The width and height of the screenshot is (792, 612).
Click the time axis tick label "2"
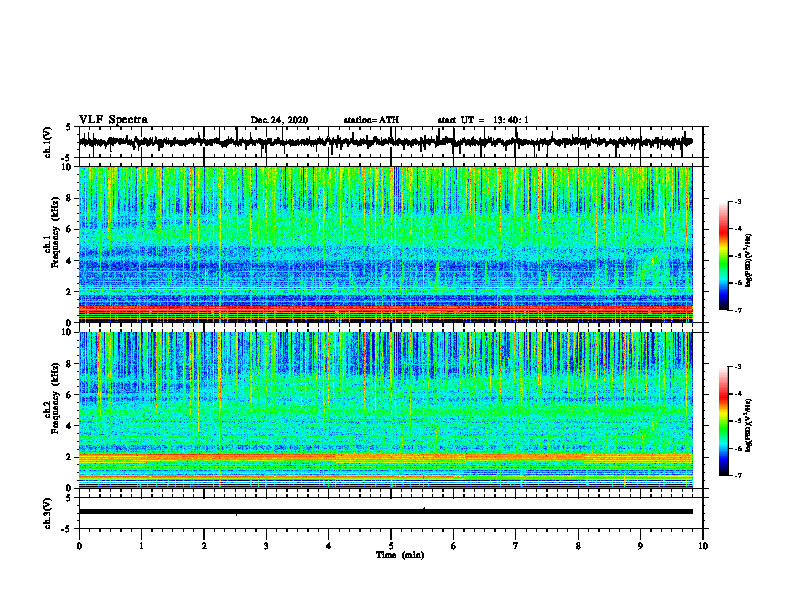tap(204, 546)
